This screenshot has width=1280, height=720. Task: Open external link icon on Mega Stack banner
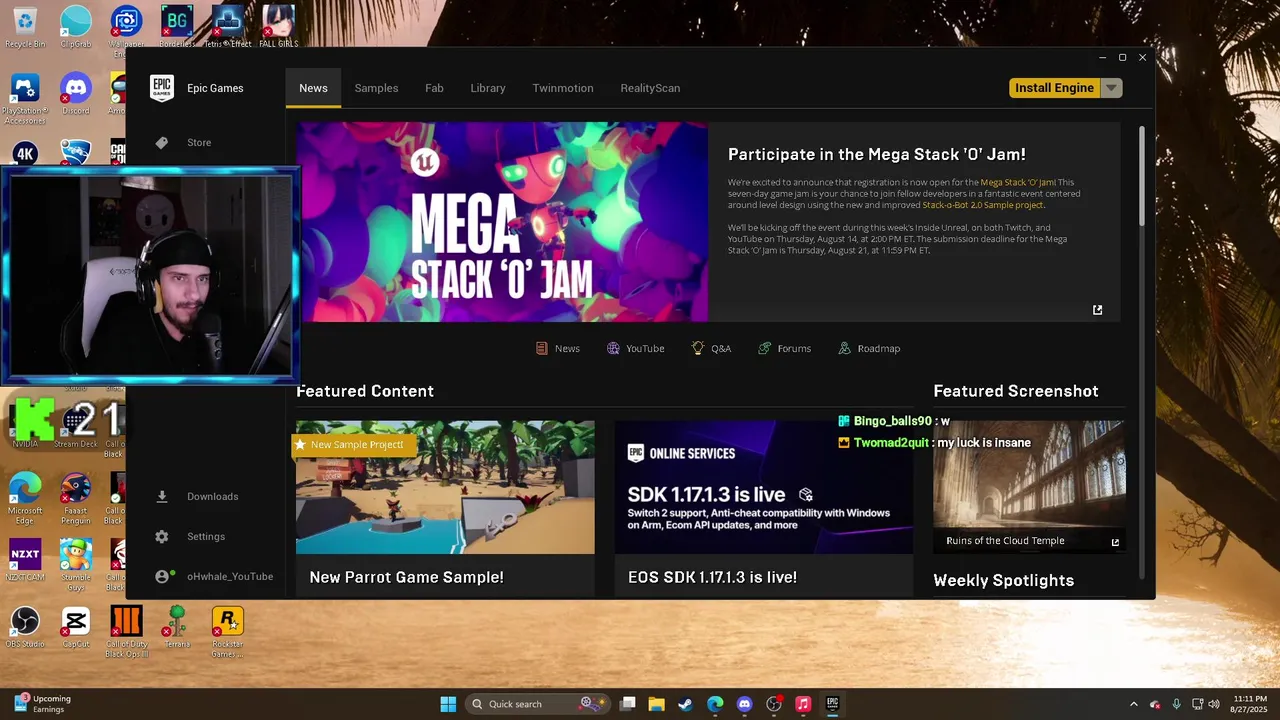(1097, 310)
